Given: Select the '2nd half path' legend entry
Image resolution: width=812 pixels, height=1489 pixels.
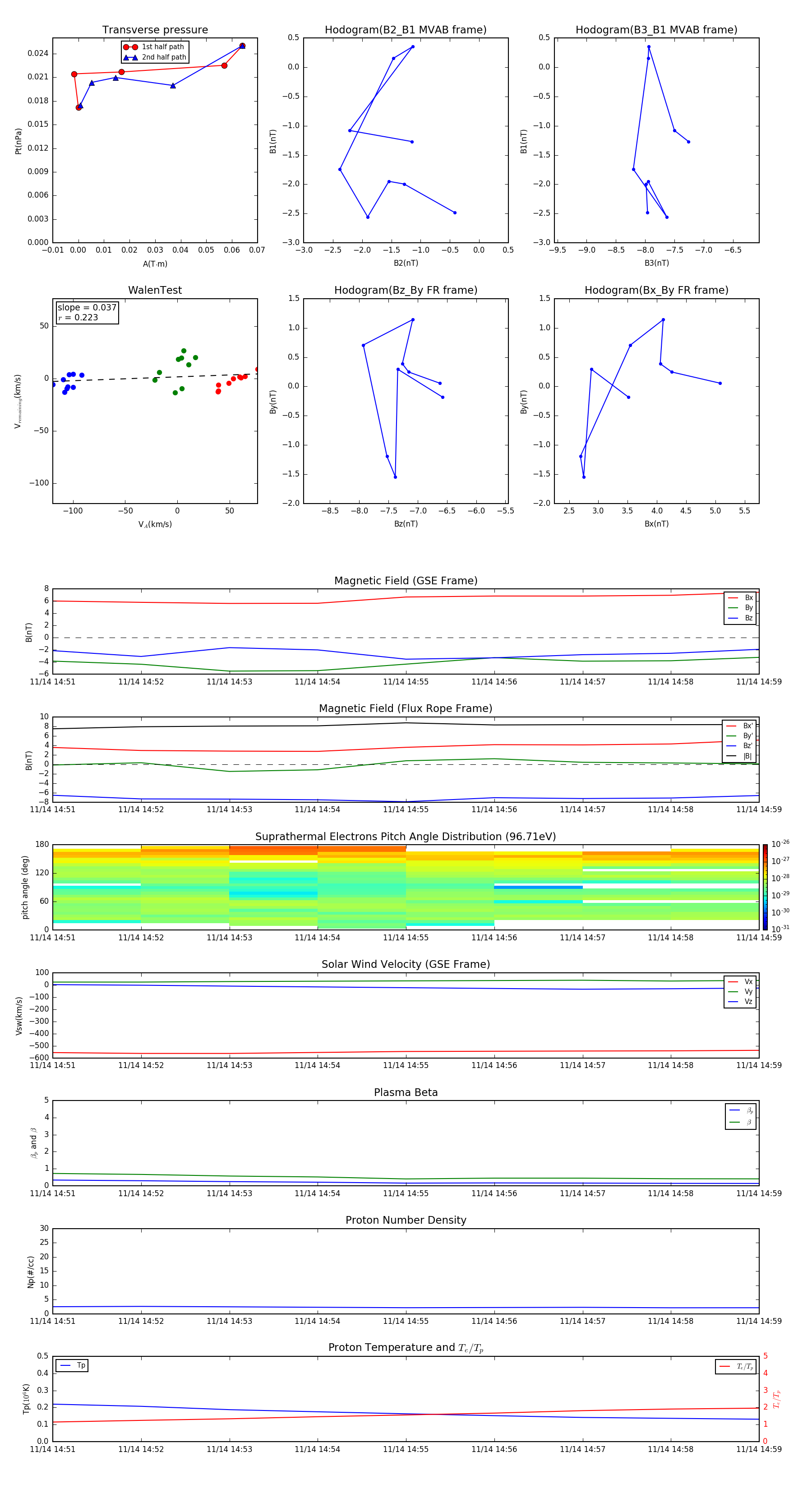Looking at the screenshot, I should coord(155,57).
